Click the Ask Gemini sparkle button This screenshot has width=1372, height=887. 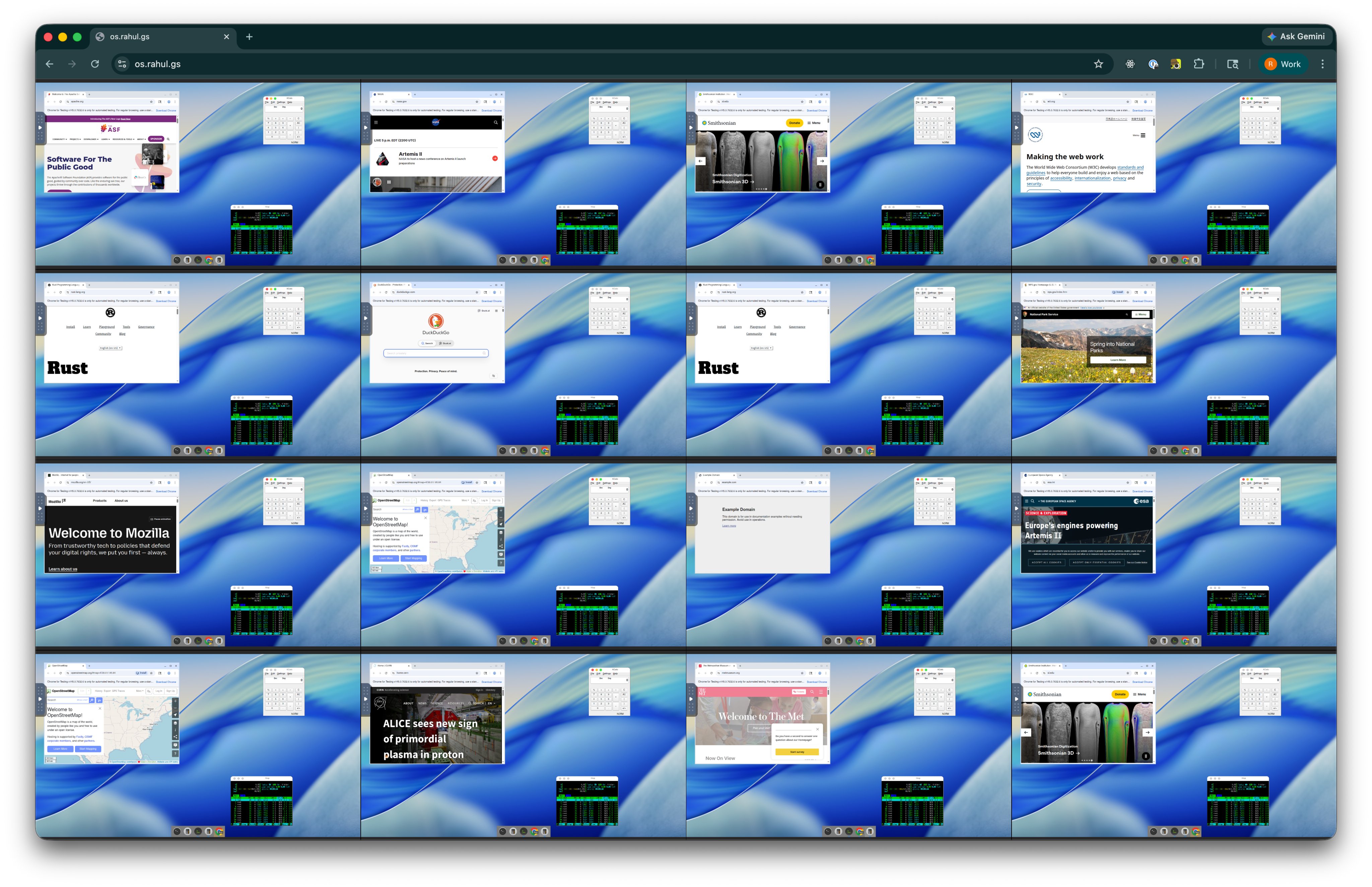tap(1295, 36)
